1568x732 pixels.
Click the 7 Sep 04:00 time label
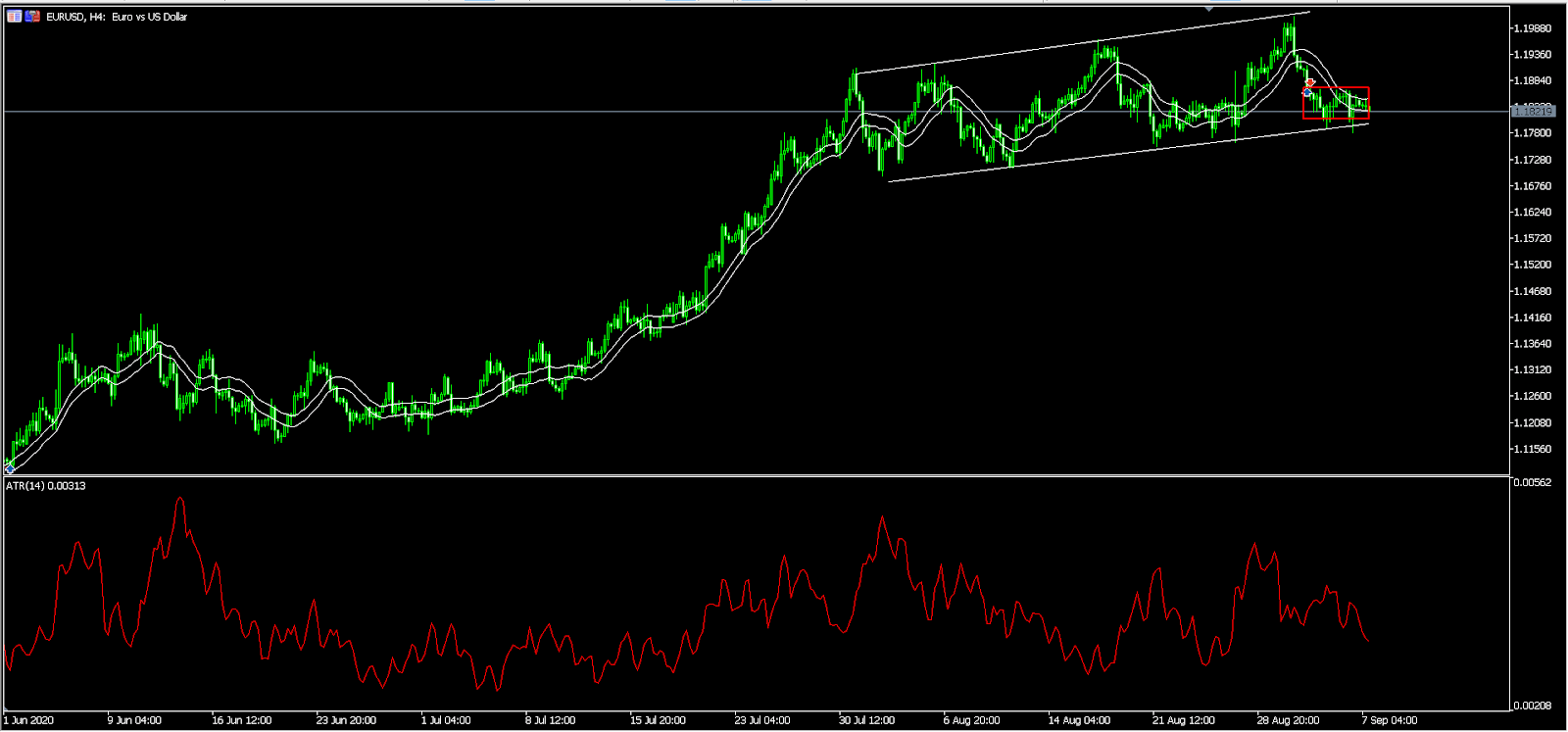[1389, 720]
